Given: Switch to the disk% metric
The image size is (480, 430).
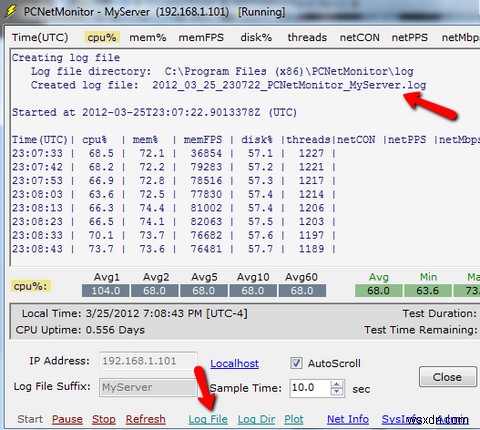Looking at the screenshot, I should point(256,37).
